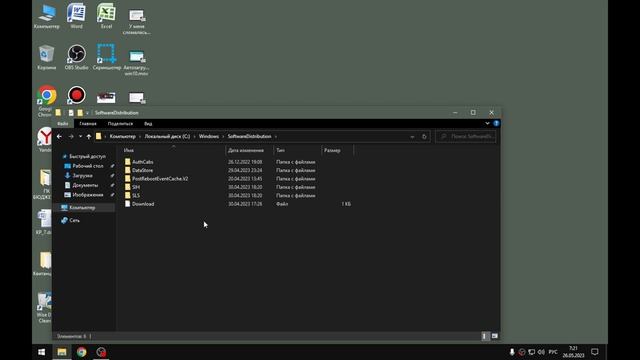Image resolution: width=640 pixels, height=360 pixels.
Task: Open File Explorer on taskbar
Action: pyautogui.click(x=62, y=352)
